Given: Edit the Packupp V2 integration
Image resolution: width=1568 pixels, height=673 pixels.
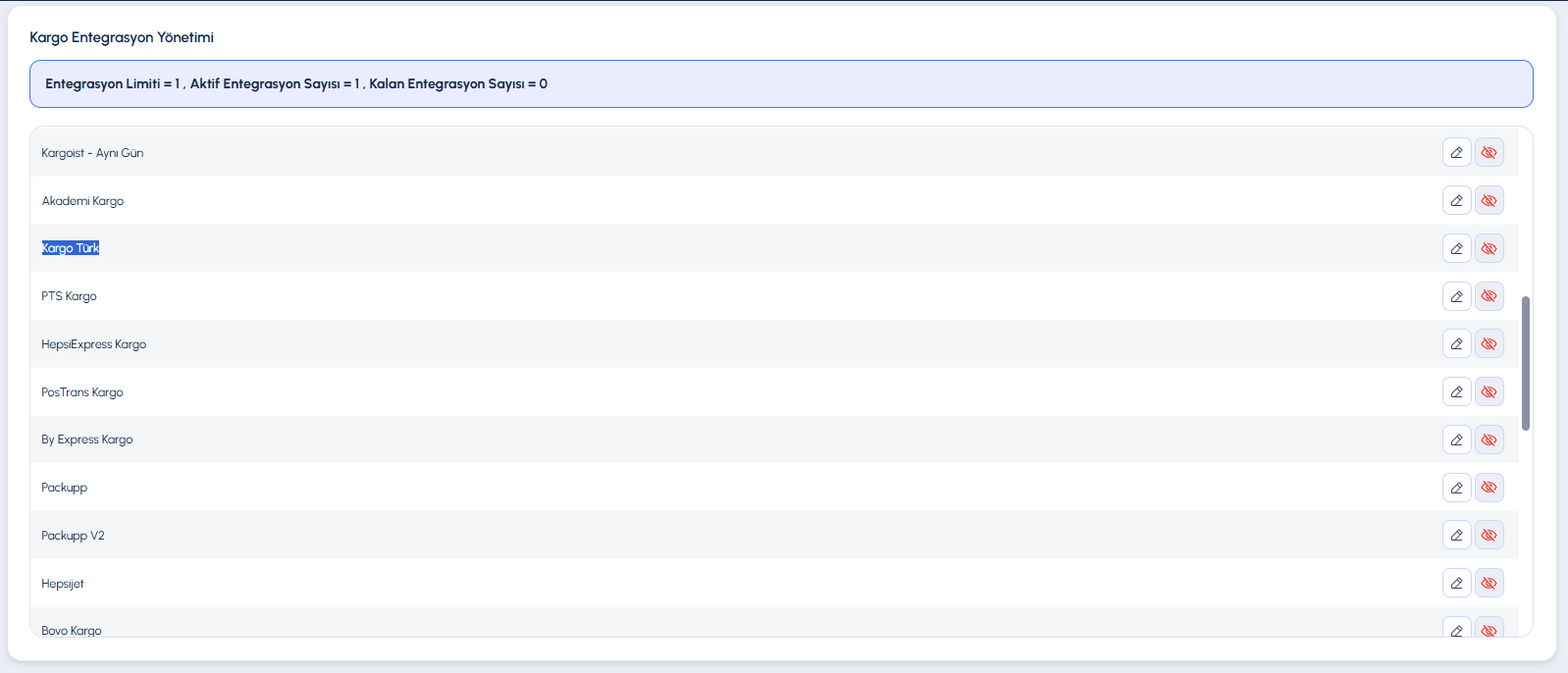Looking at the screenshot, I should pos(1456,535).
